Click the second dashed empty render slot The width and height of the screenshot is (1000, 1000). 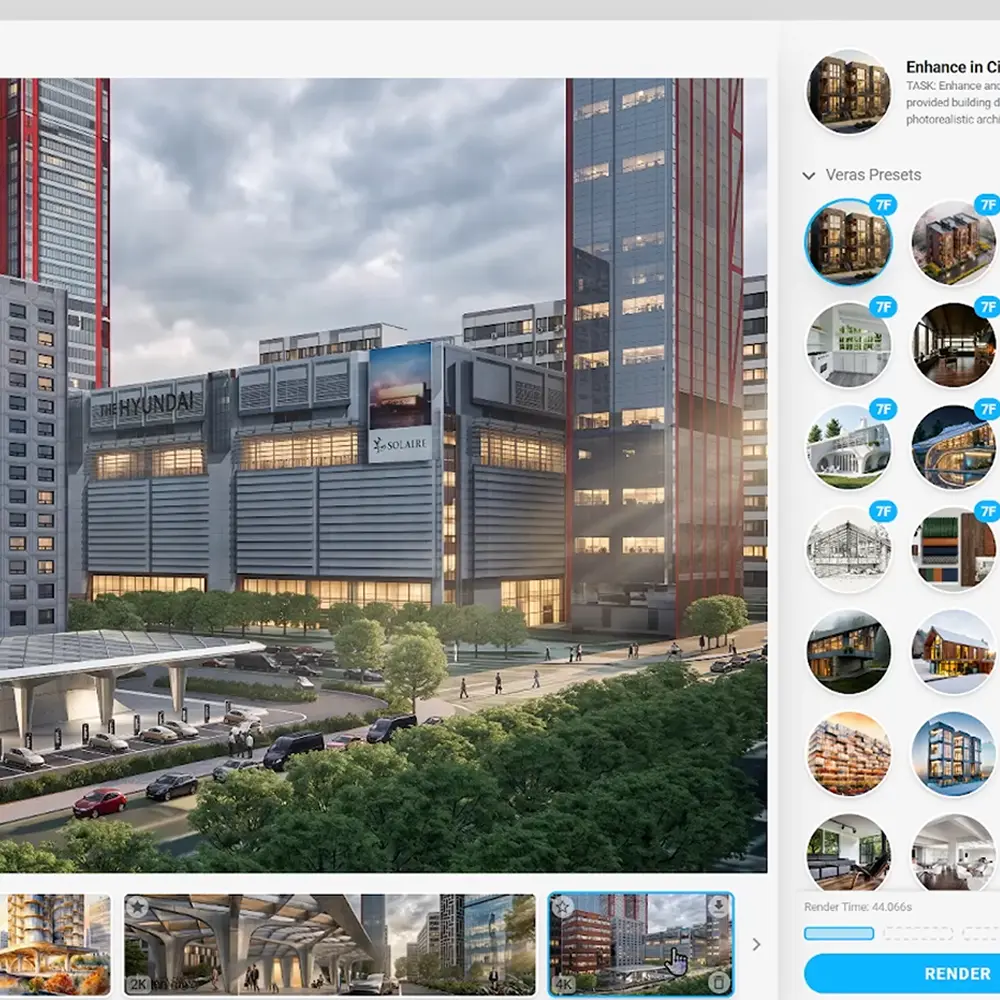(918, 934)
